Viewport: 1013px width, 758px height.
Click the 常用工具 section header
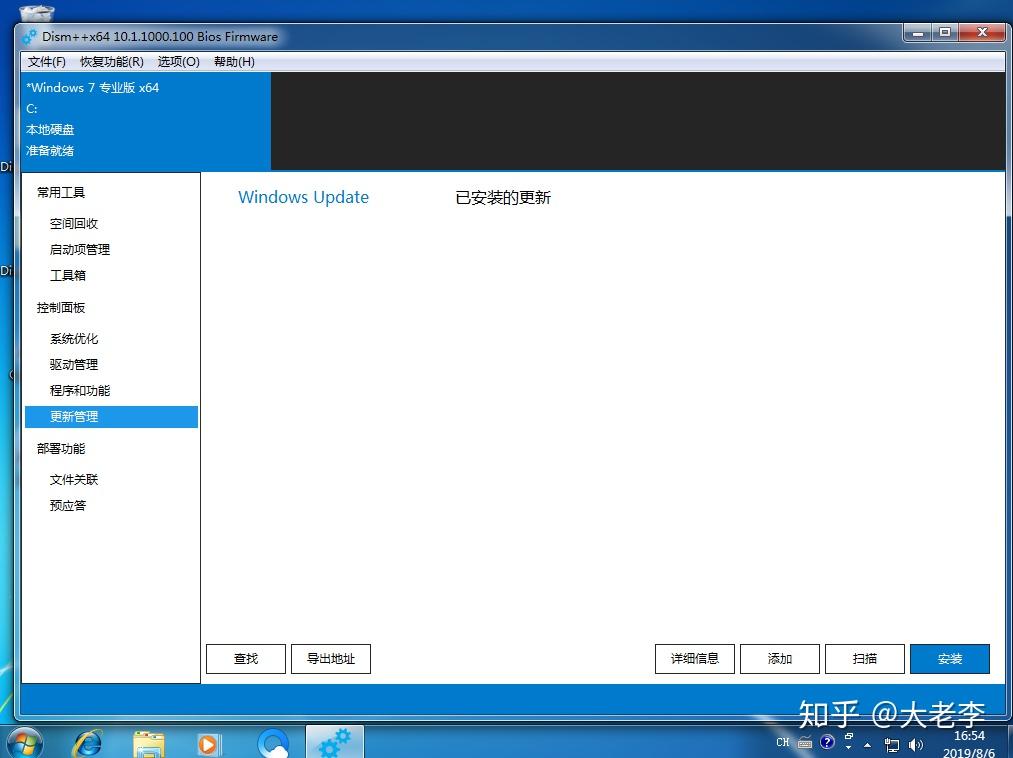61,193
